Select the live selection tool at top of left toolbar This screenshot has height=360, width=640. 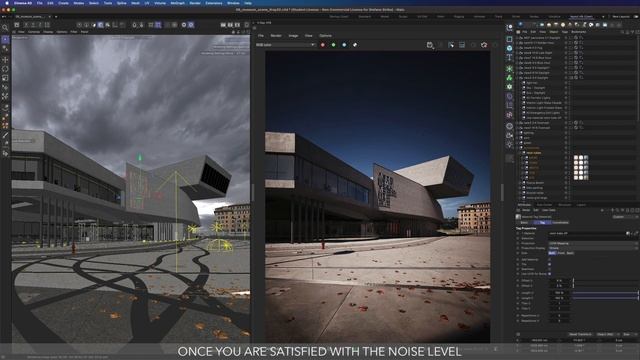coord(5,40)
